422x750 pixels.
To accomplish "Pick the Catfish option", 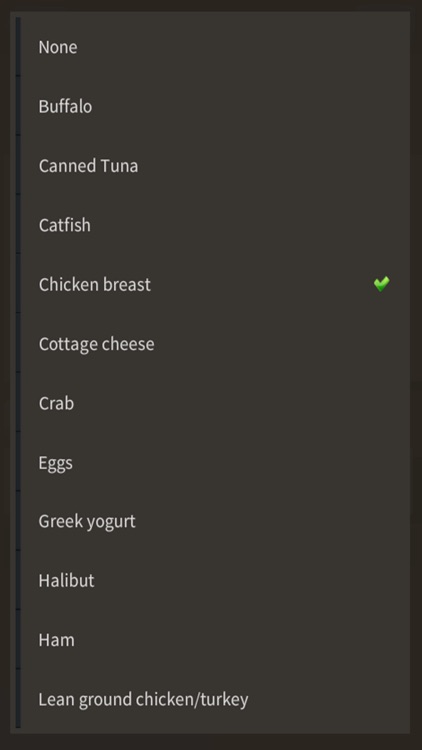I will click(x=211, y=225).
